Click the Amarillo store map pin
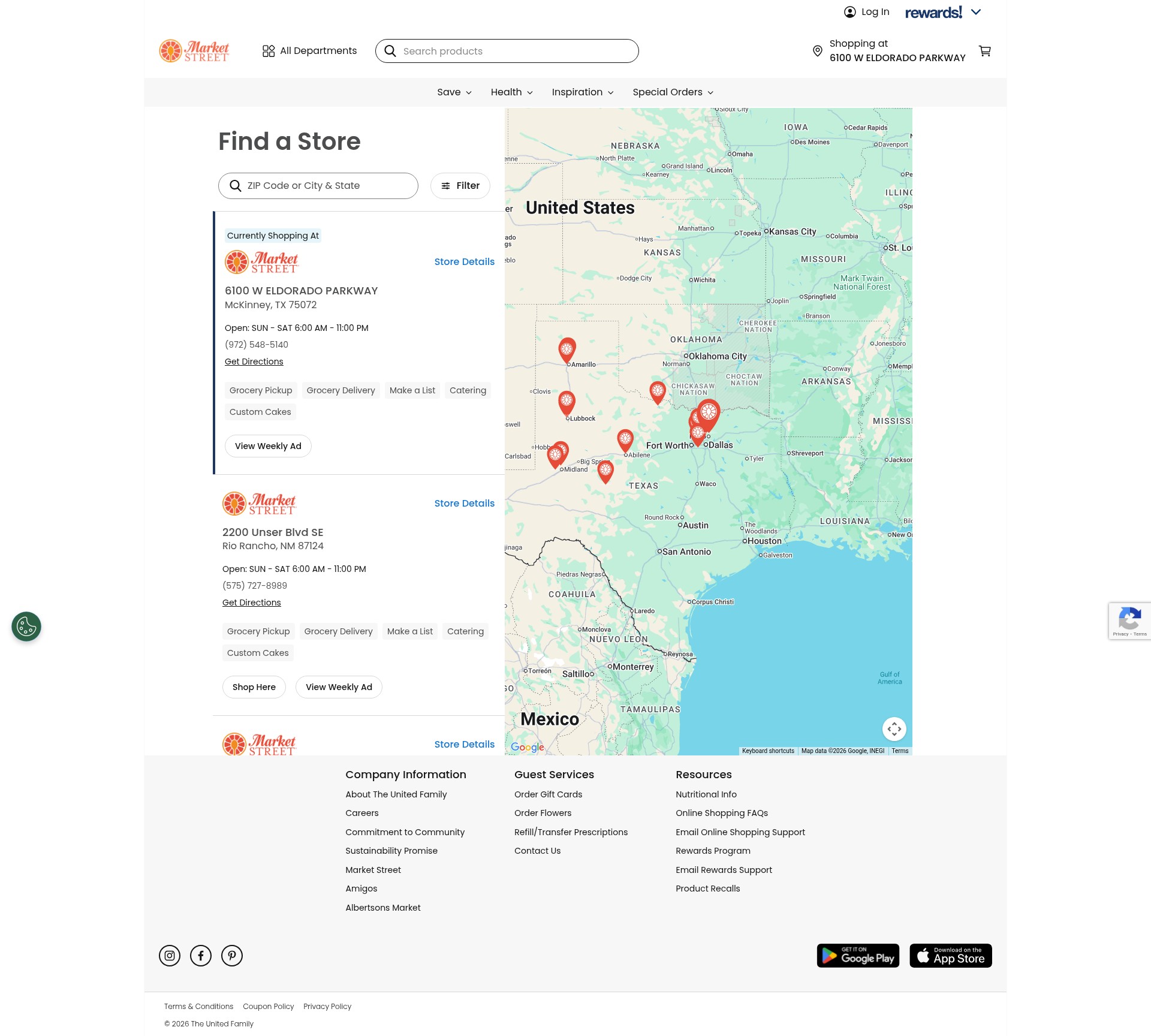This screenshot has width=1151, height=1036. click(567, 350)
